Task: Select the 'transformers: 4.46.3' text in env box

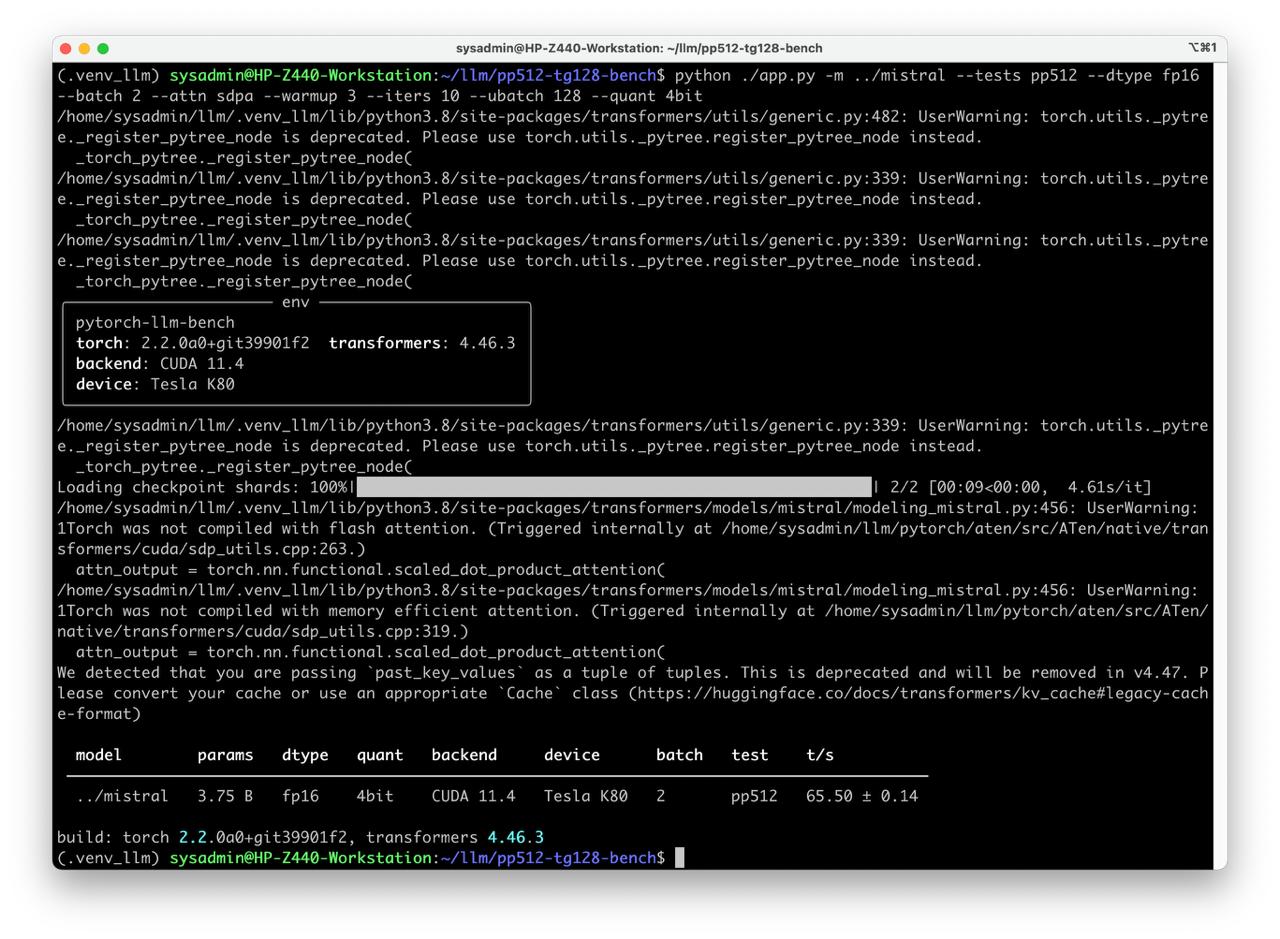Action: pyautogui.click(x=422, y=343)
